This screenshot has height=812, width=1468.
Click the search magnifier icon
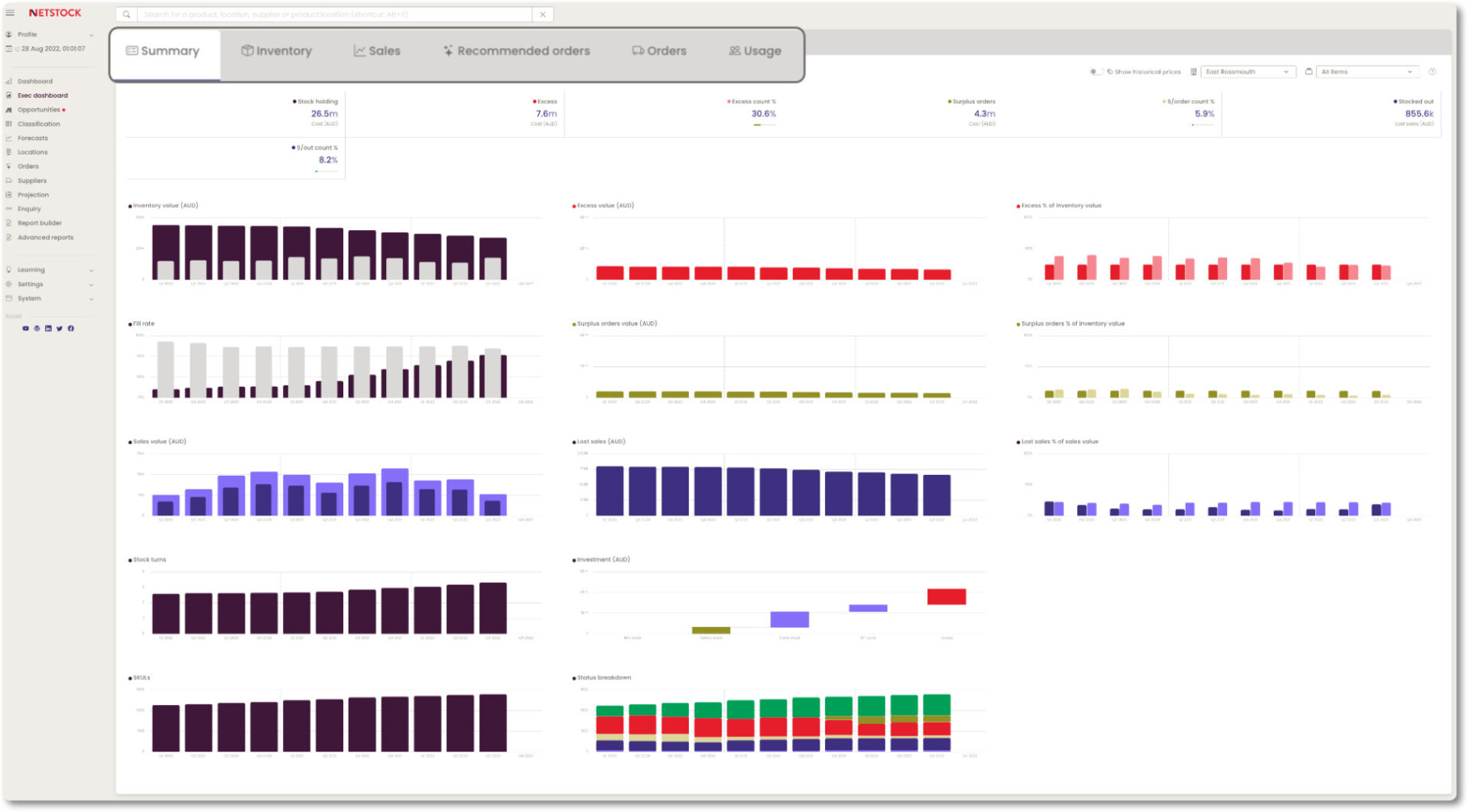point(126,15)
